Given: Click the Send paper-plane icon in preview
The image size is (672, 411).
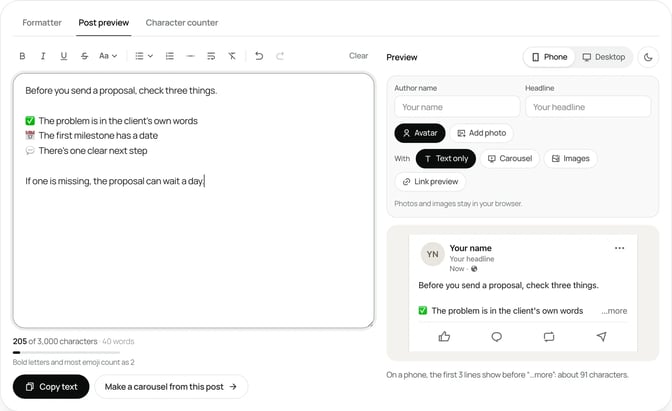Looking at the screenshot, I should 602,337.
